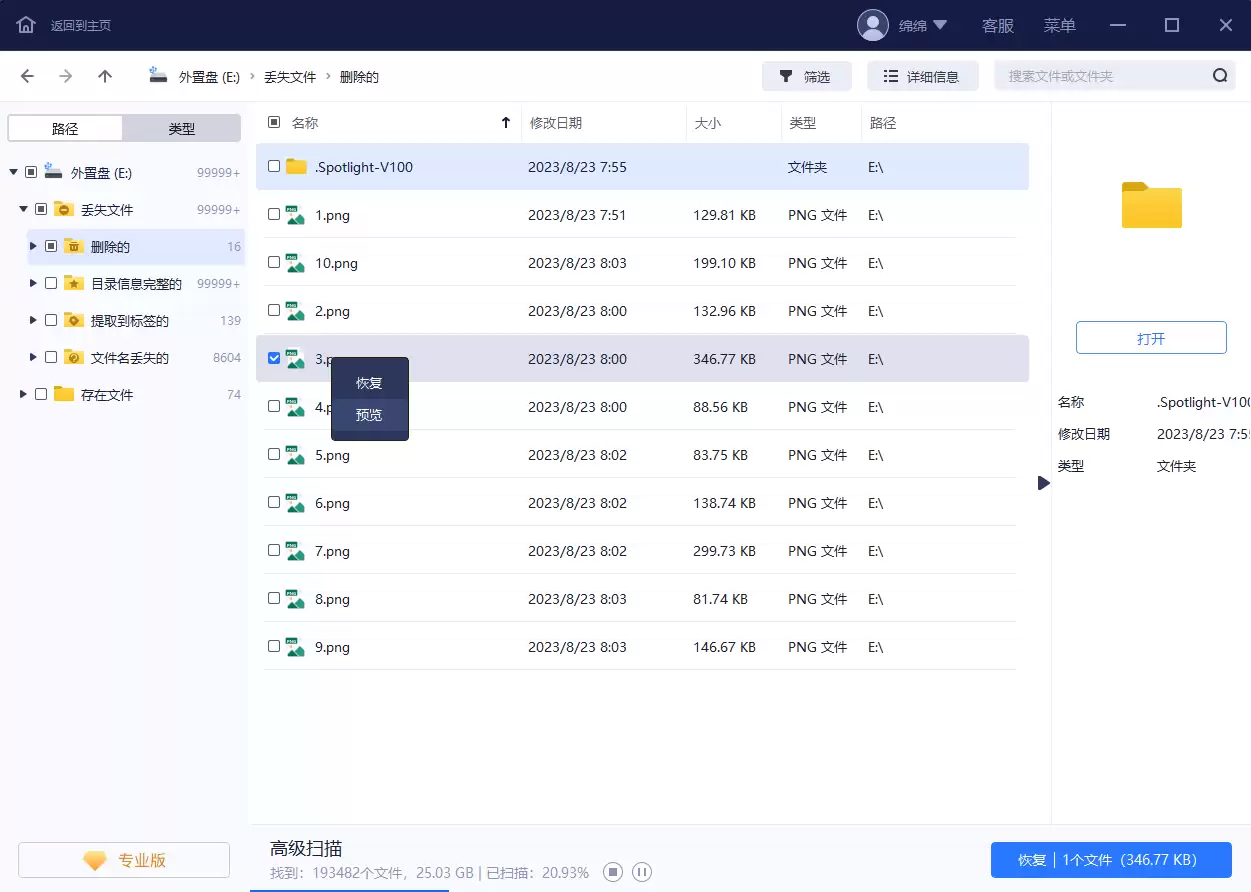
Task: Click the 打开 button in details panel
Action: click(x=1150, y=337)
